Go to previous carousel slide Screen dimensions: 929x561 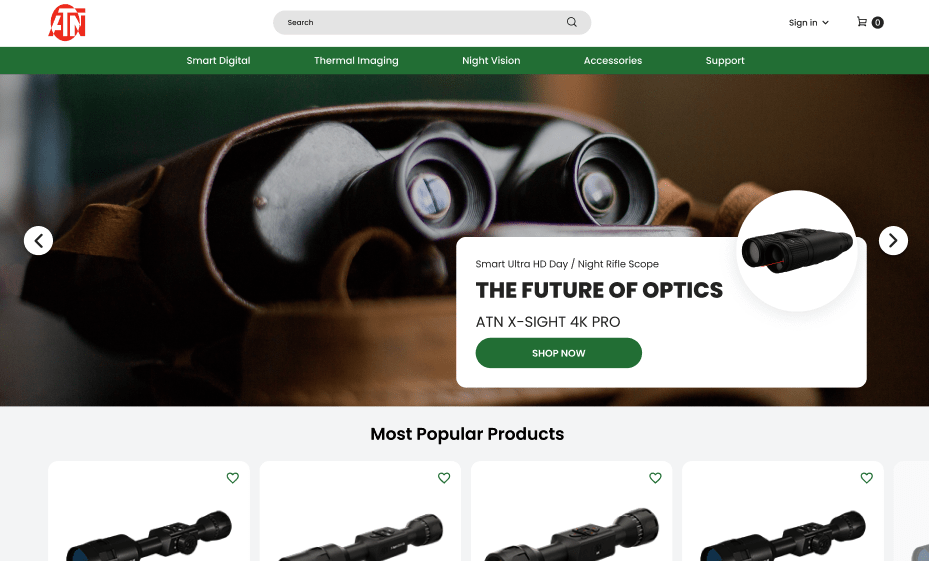[x=39, y=241]
